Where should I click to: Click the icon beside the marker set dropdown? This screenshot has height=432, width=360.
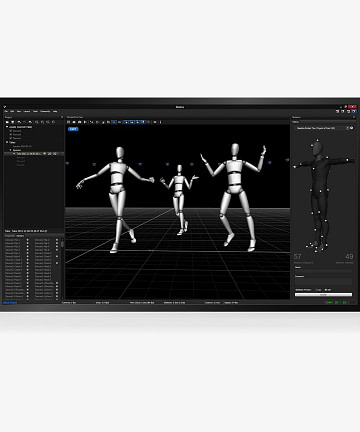(x=351, y=128)
